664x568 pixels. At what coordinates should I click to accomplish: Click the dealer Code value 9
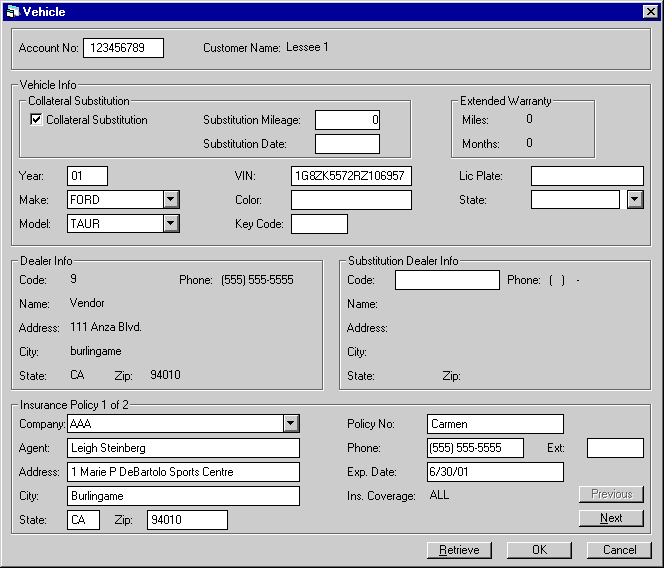point(73,279)
